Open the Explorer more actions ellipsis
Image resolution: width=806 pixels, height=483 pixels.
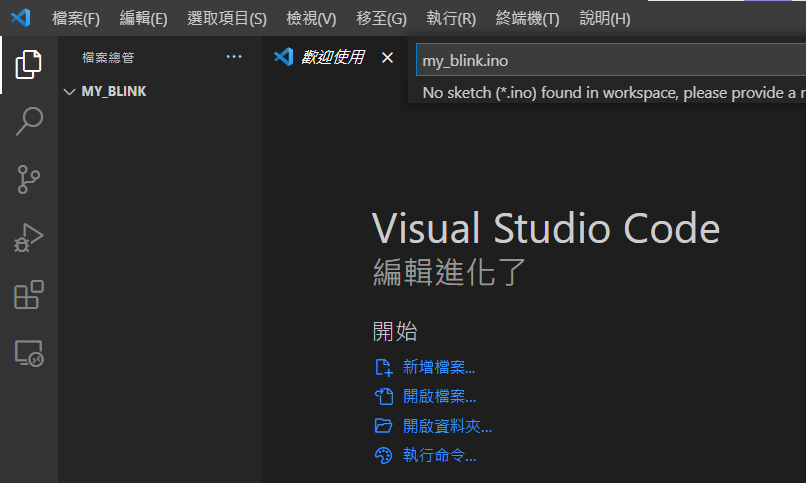click(x=234, y=57)
